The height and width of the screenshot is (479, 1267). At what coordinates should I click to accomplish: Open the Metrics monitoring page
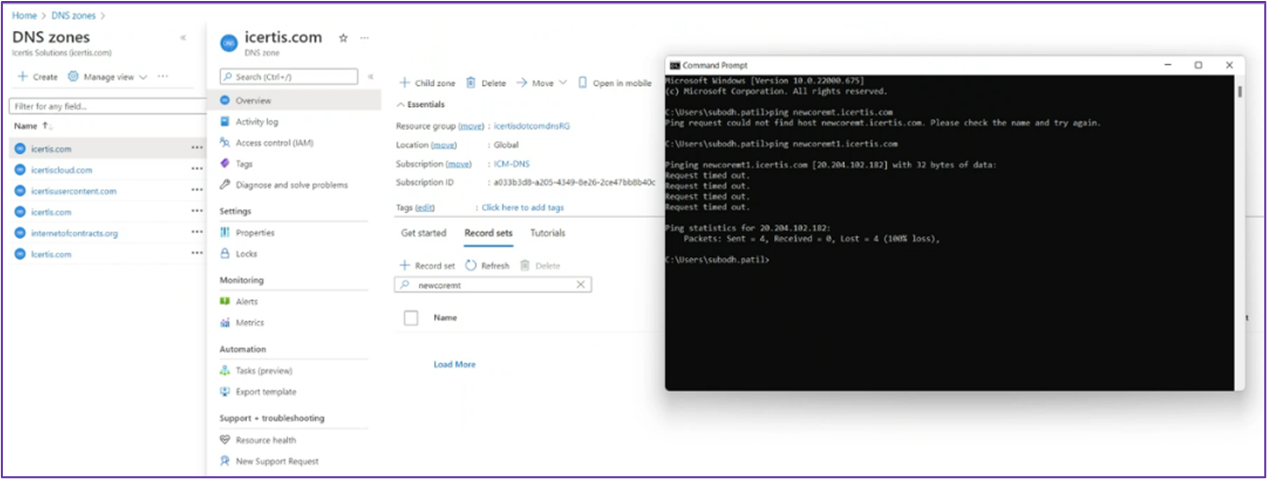(x=249, y=323)
